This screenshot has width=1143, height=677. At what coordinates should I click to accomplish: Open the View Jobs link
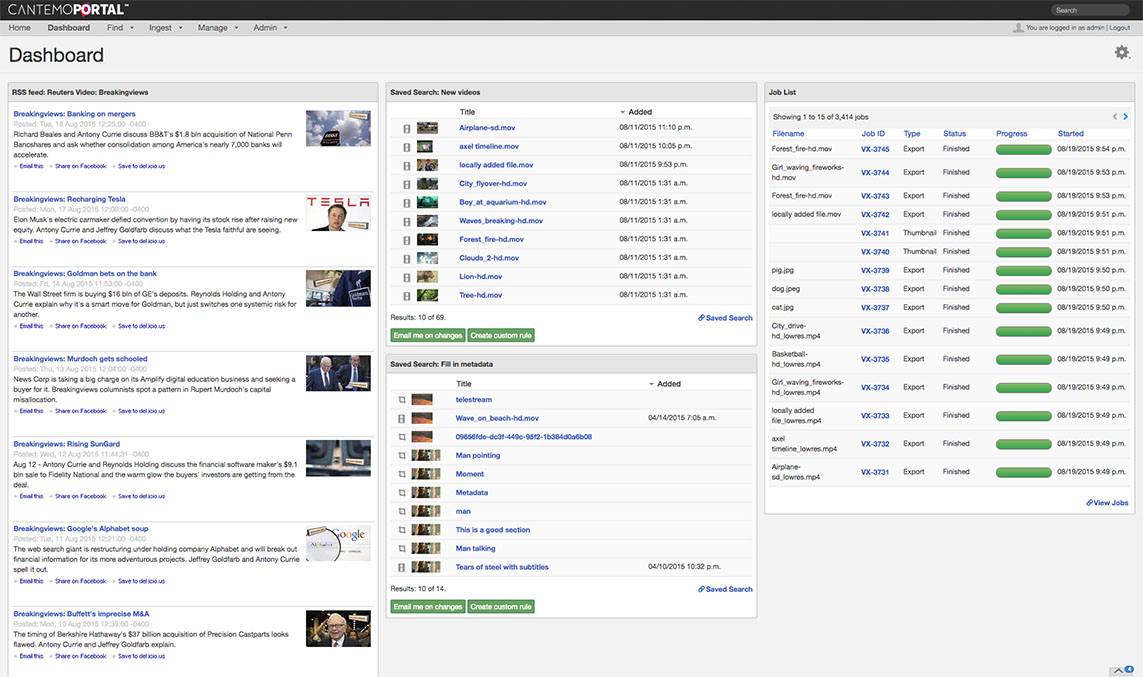[x=1107, y=503]
